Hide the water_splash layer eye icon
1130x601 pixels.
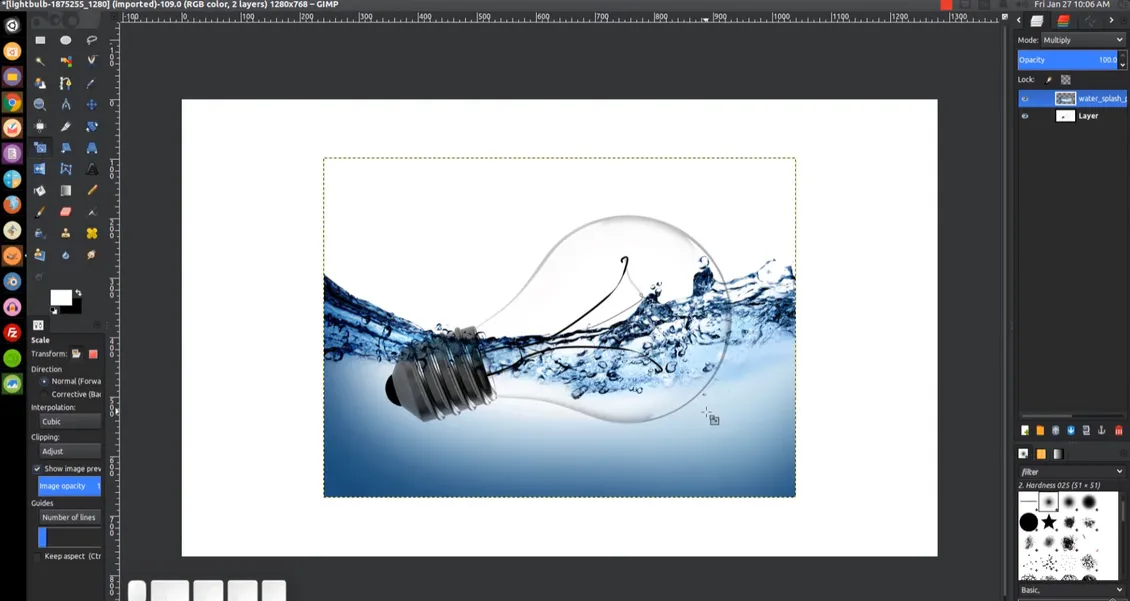click(1025, 99)
